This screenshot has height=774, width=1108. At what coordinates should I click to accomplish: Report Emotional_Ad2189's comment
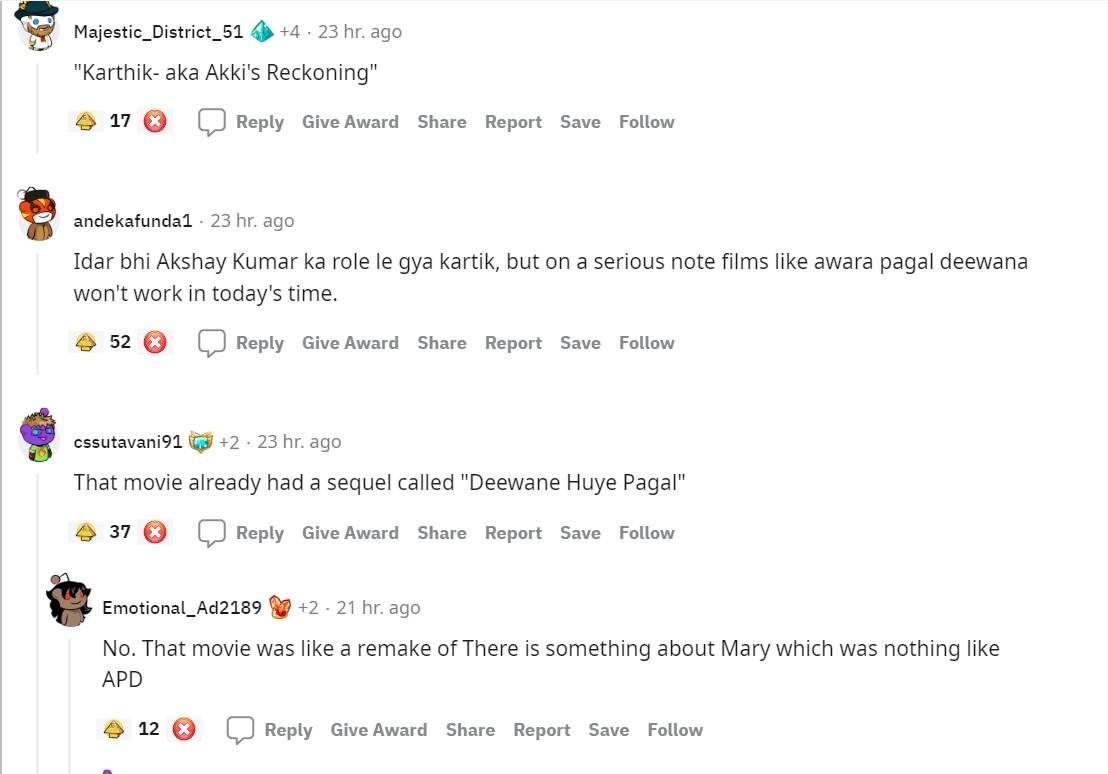(542, 729)
